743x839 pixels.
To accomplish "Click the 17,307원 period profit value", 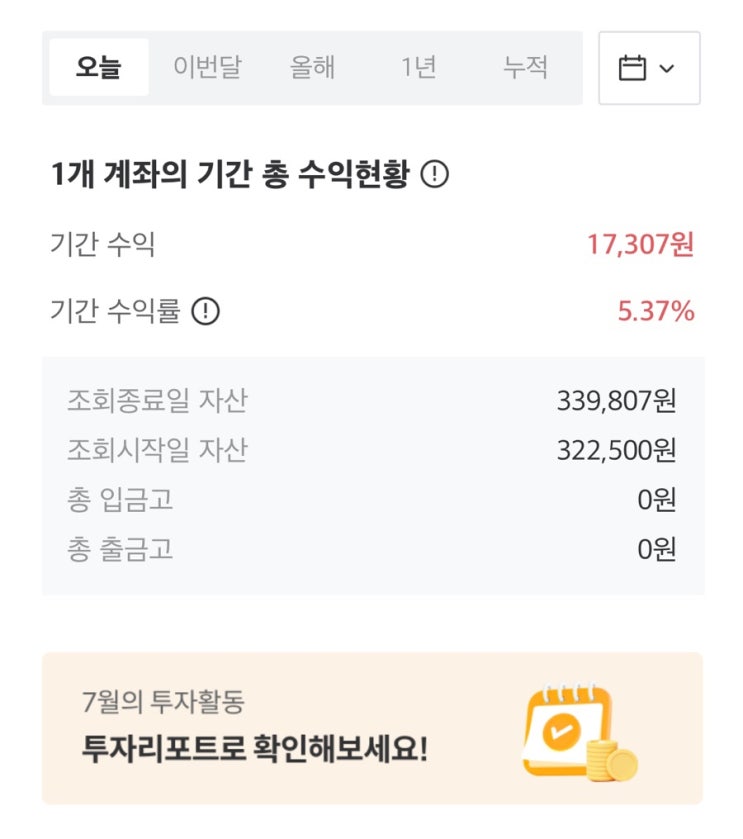I will [640, 245].
